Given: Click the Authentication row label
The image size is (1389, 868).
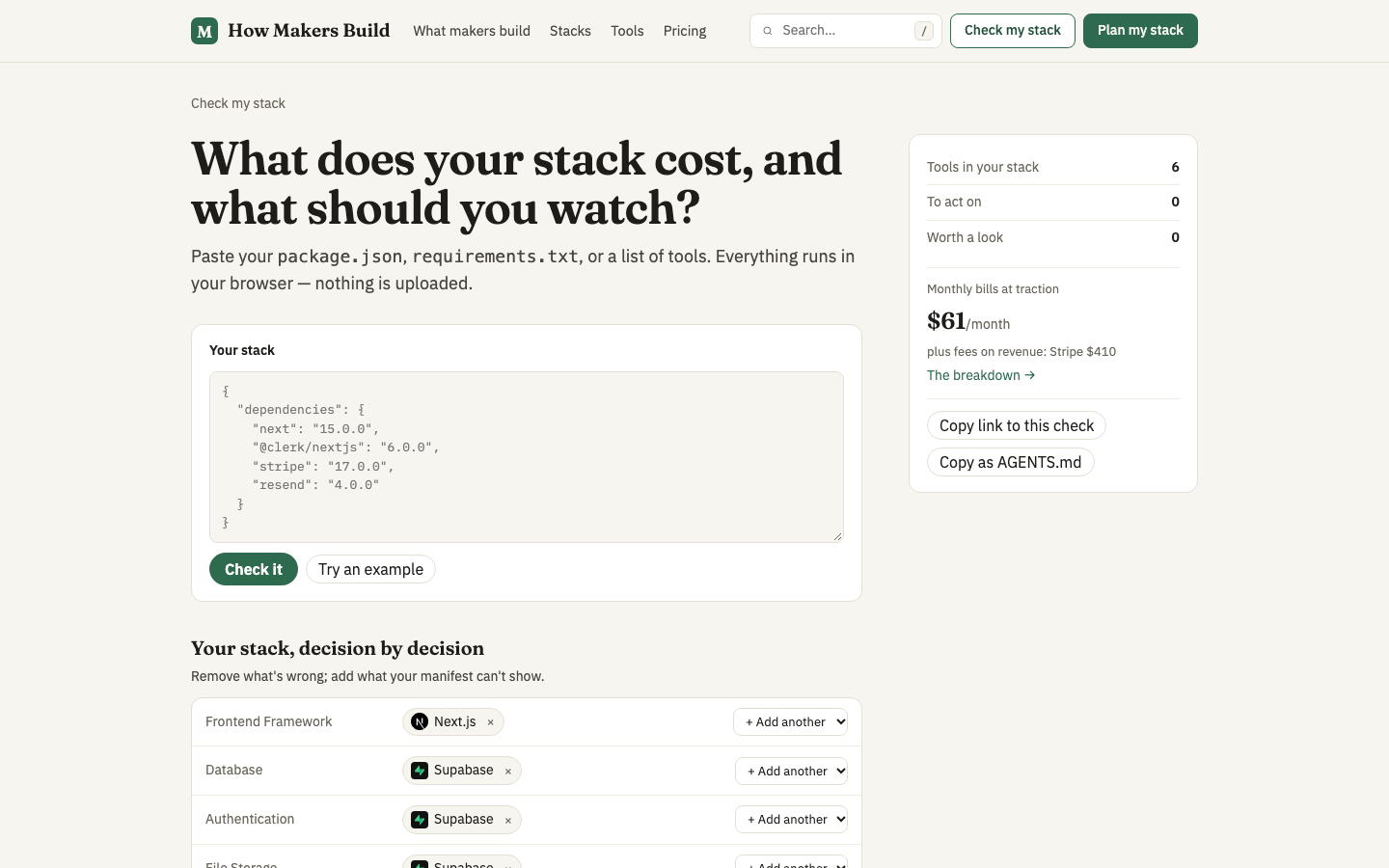Looking at the screenshot, I should (250, 819).
